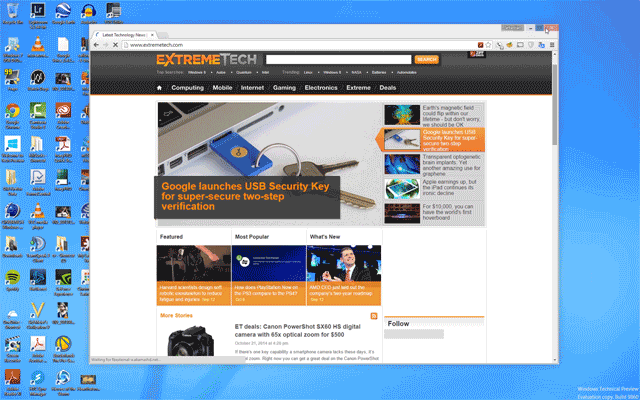Open the Gaming navigation menu
The width and height of the screenshot is (640, 400).
284,88
